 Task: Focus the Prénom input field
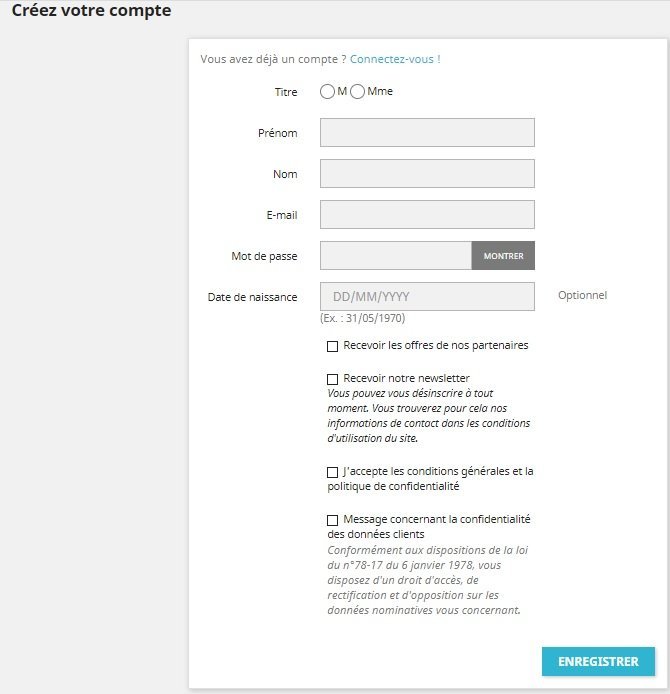click(x=427, y=133)
